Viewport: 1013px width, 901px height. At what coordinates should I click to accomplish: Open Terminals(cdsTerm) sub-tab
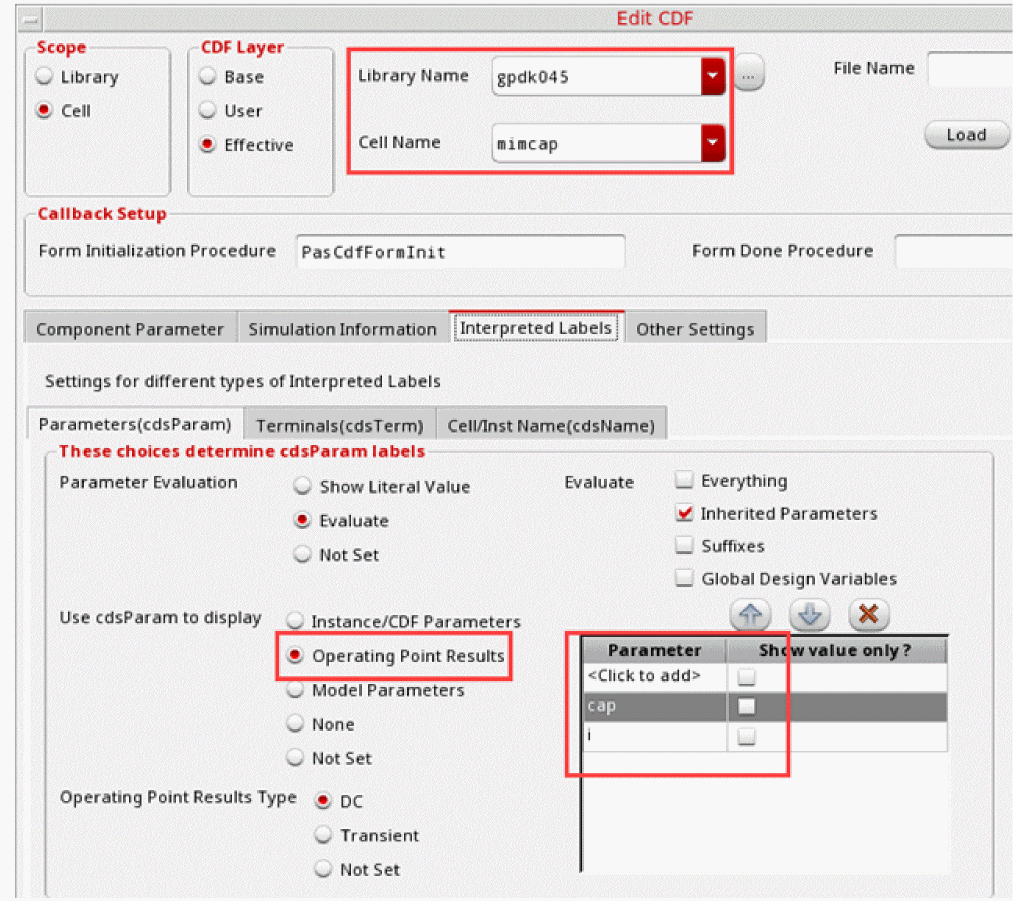pyautogui.click(x=340, y=426)
